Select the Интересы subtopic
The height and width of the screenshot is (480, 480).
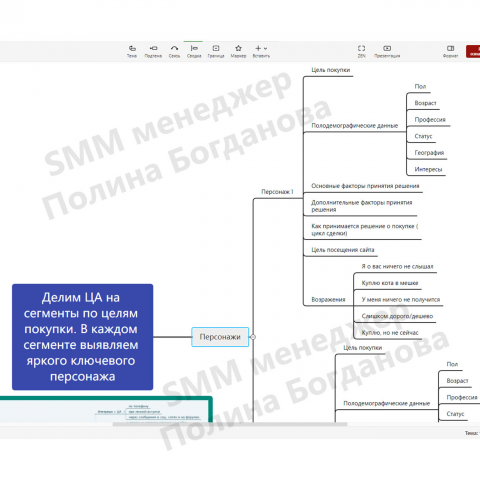point(428,169)
